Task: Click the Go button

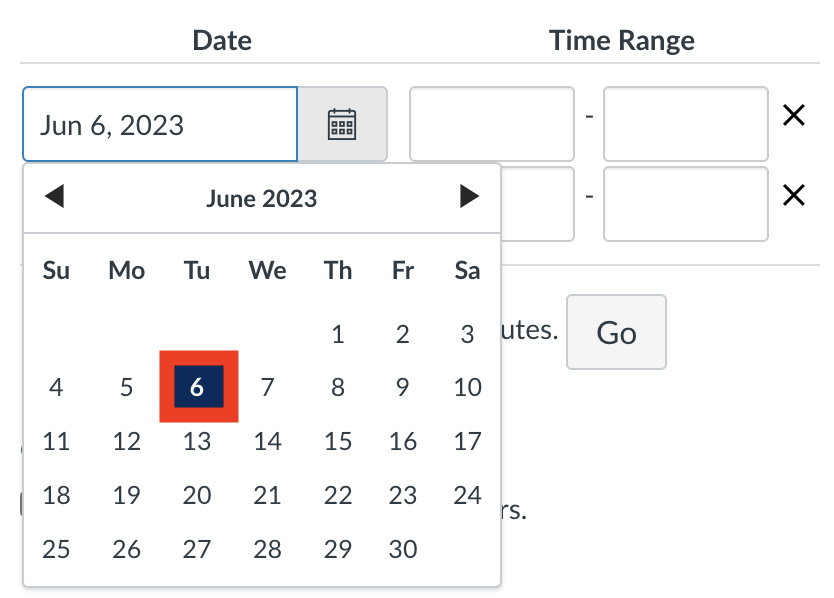Action: [616, 332]
